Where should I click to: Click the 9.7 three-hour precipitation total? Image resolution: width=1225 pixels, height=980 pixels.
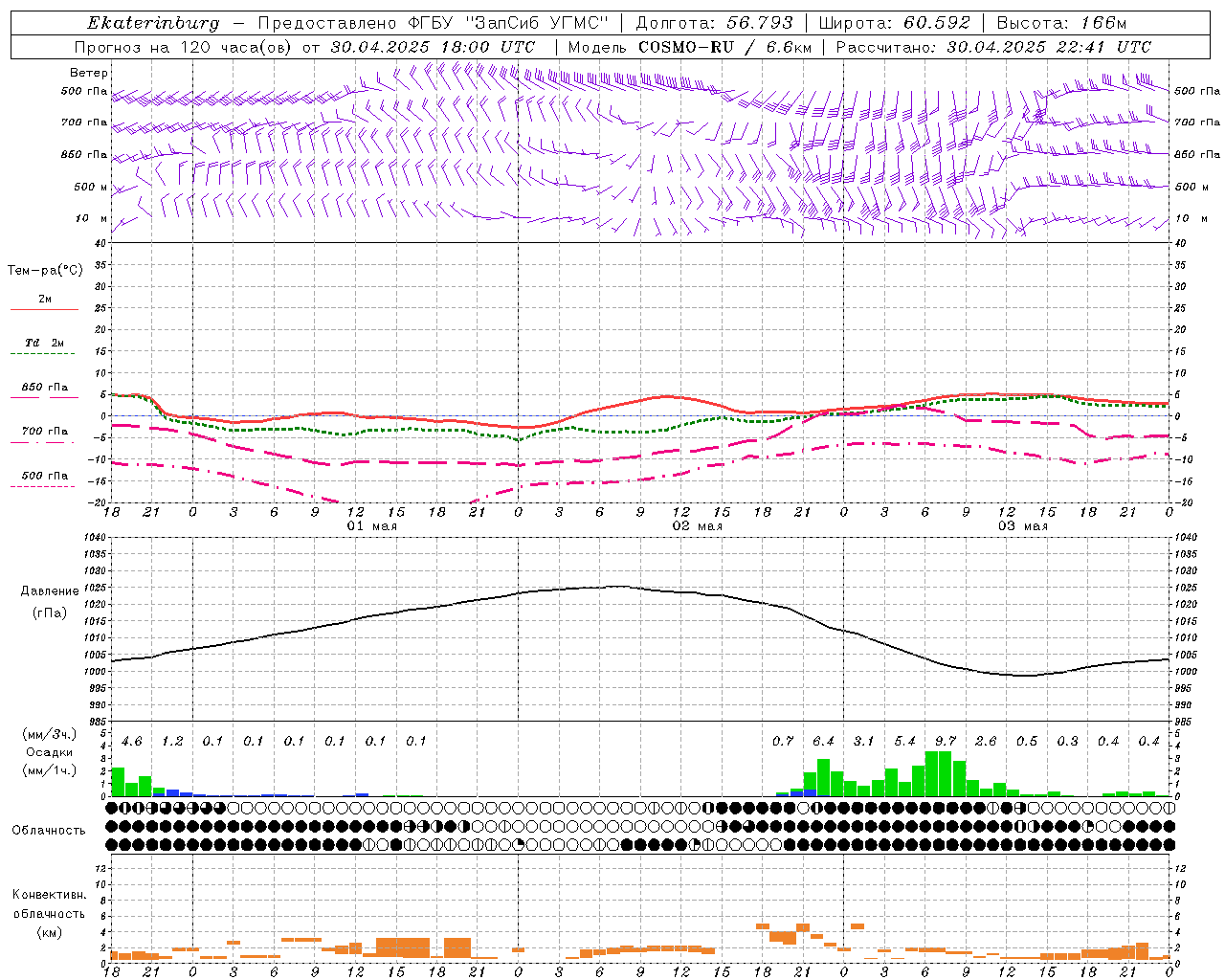click(946, 742)
